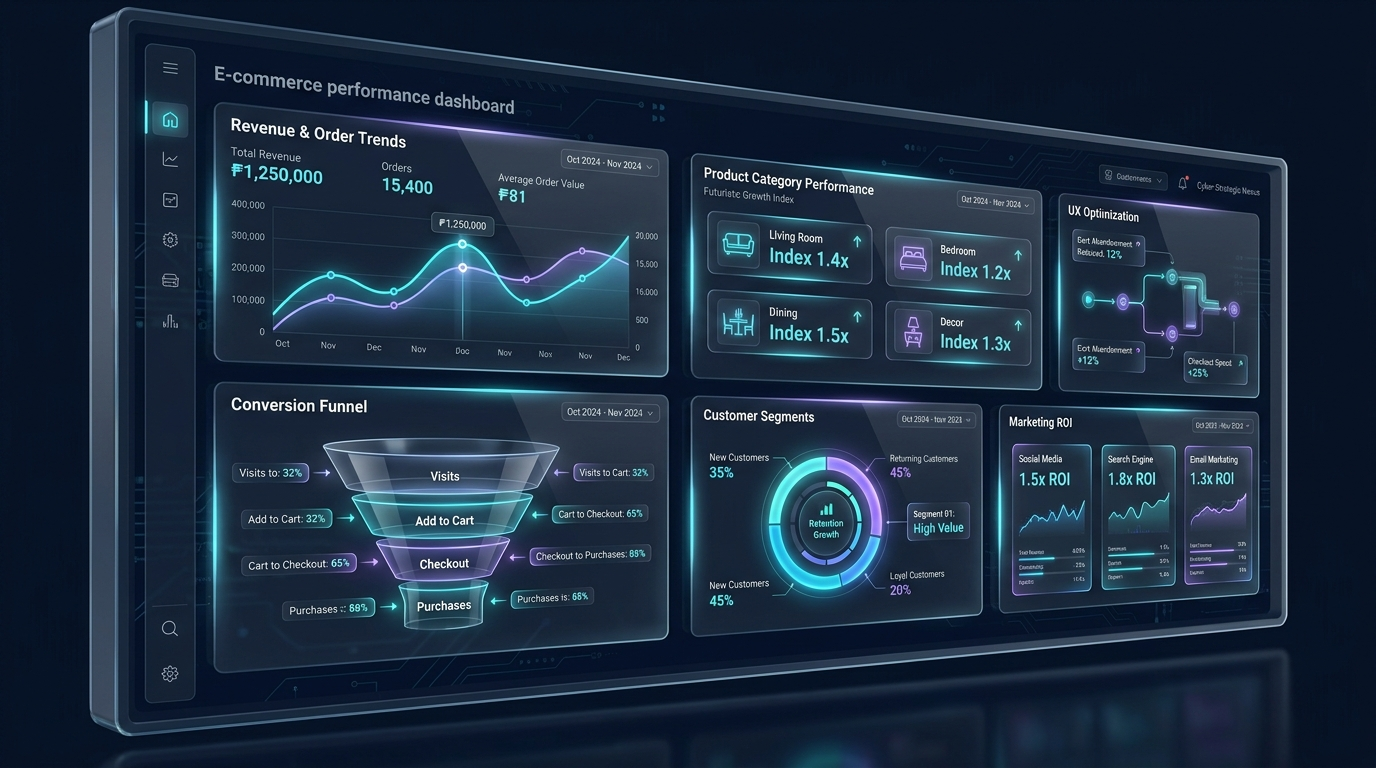Click the Living Room Index 1.4x value
The image size is (1376, 768).
808,258
